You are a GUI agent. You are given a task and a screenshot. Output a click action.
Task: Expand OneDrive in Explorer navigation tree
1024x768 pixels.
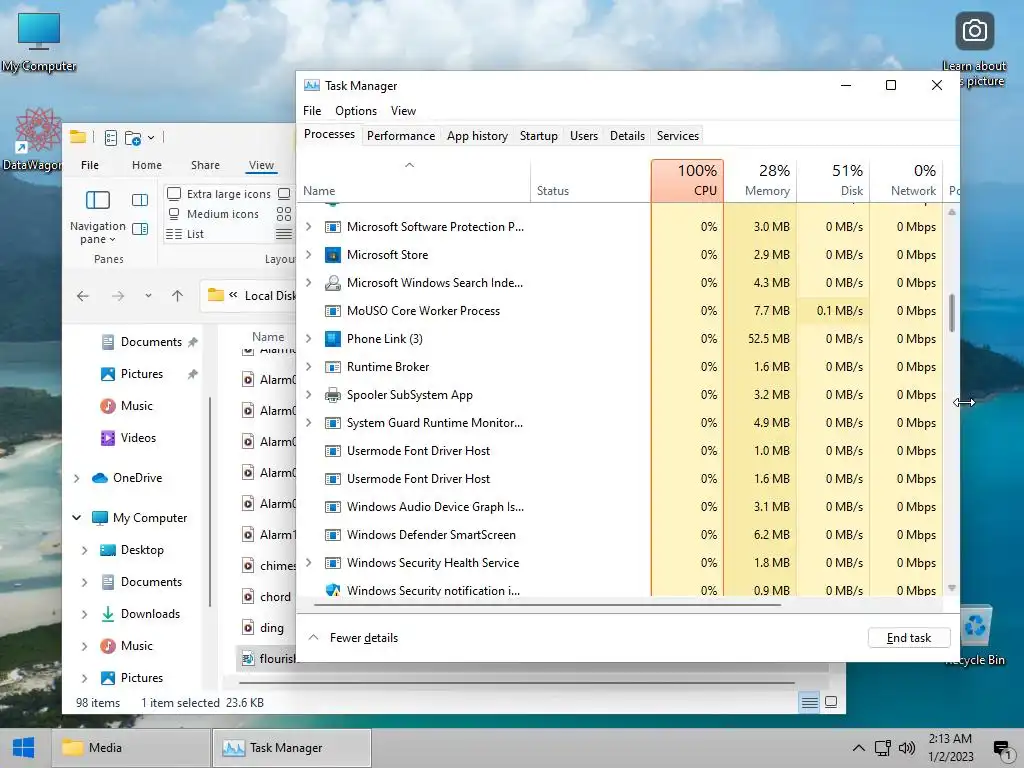coord(77,478)
